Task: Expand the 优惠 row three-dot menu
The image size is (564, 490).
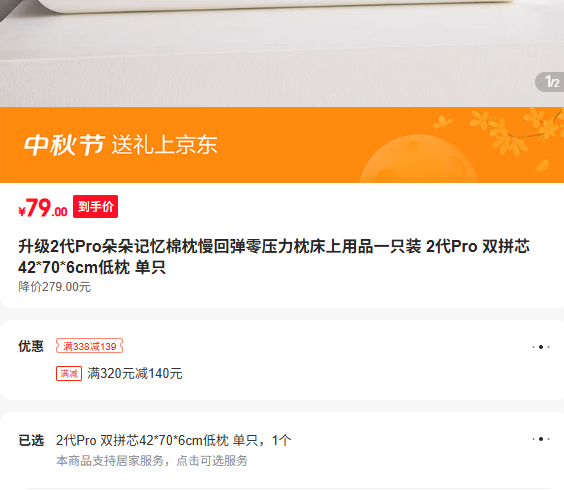Action: point(541,347)
